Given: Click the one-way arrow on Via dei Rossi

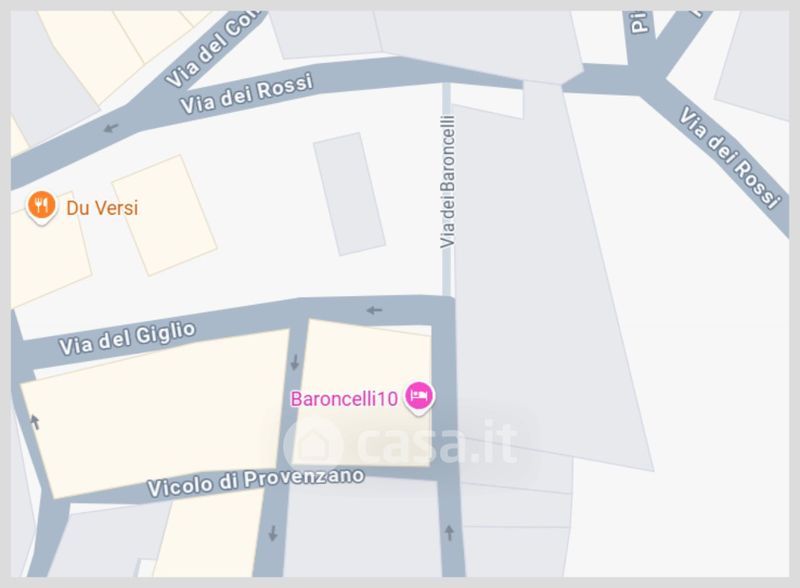Looking at the screenshot, I should click(x=111, y=128).
